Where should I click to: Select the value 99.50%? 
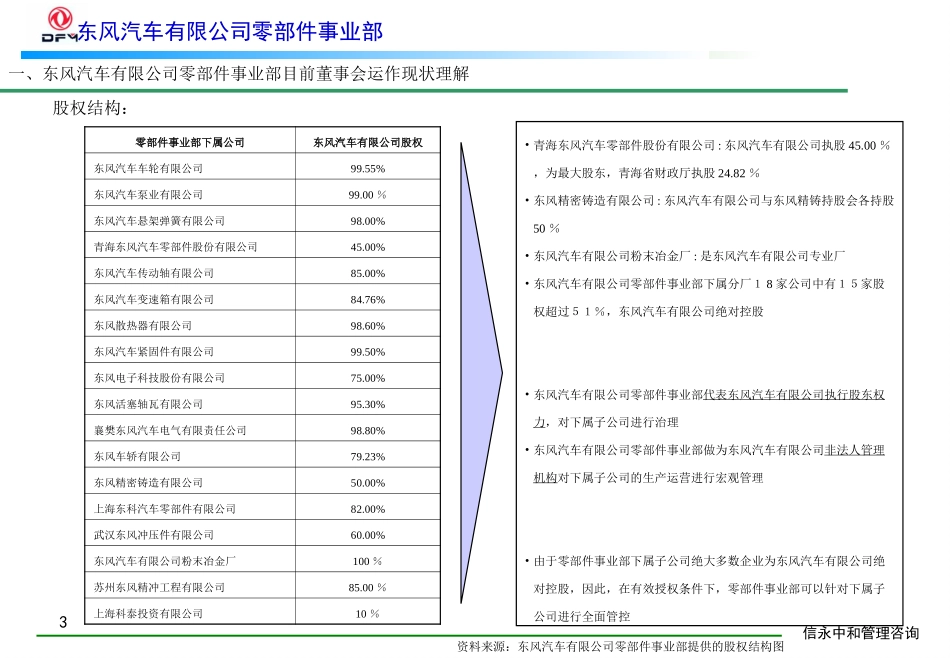(x=368, y=351)
